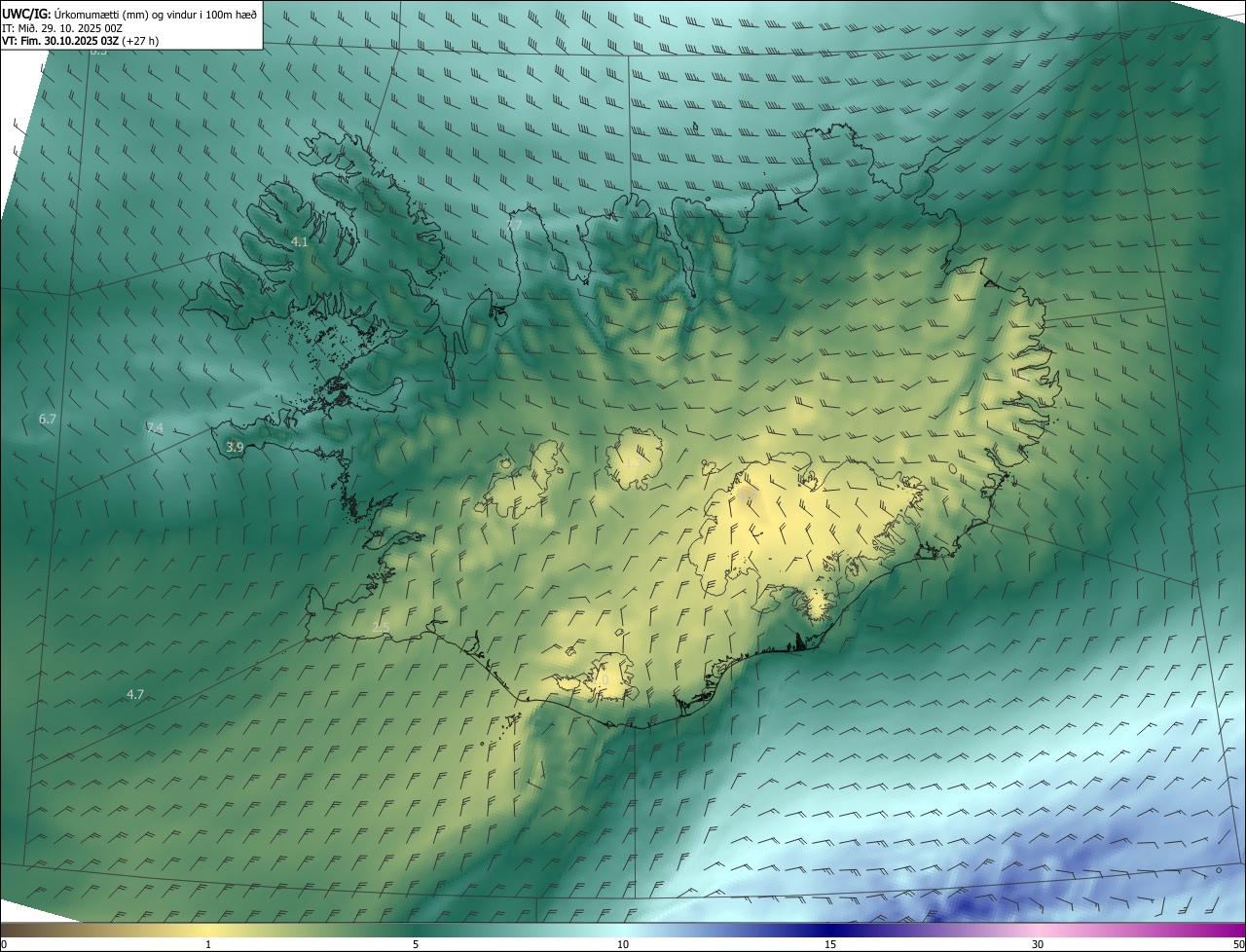Click the colour scale label "50"

coord(1238,944)
